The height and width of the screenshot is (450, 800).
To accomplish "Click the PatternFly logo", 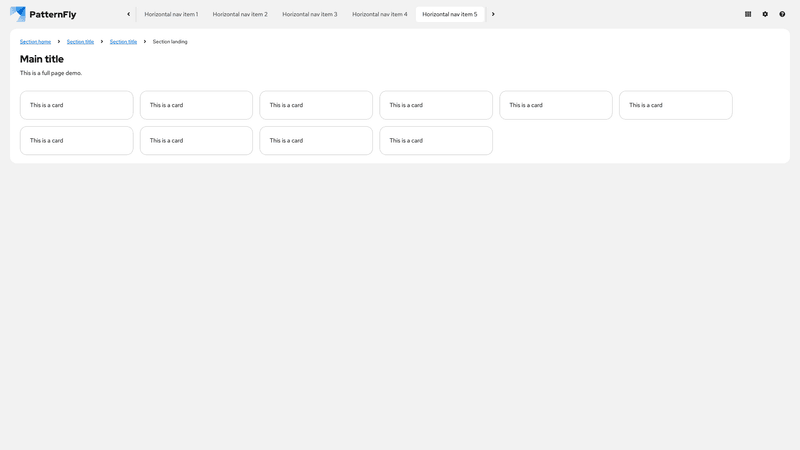I will [x=43, y=14].
